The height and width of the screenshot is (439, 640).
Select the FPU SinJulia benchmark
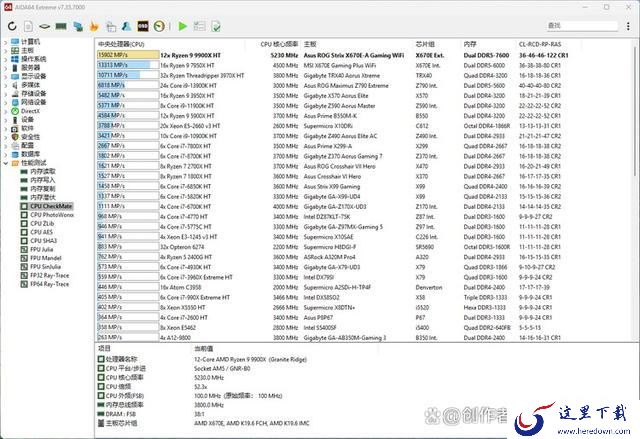[45, 266]
